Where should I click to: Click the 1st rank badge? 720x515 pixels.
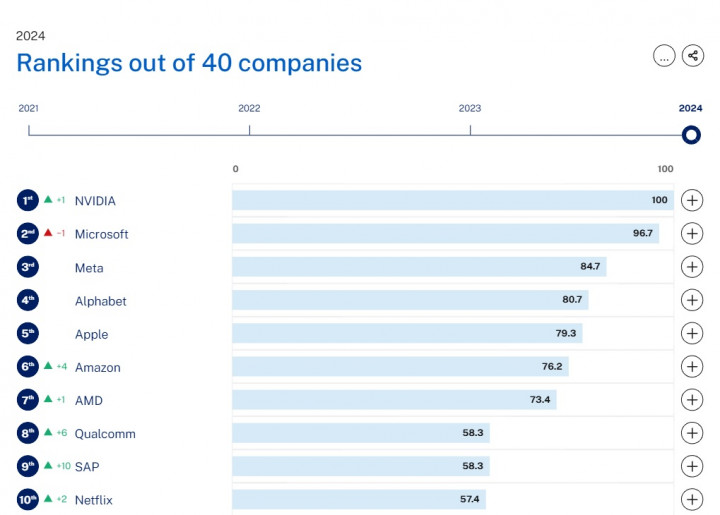[x=27, y=201]
